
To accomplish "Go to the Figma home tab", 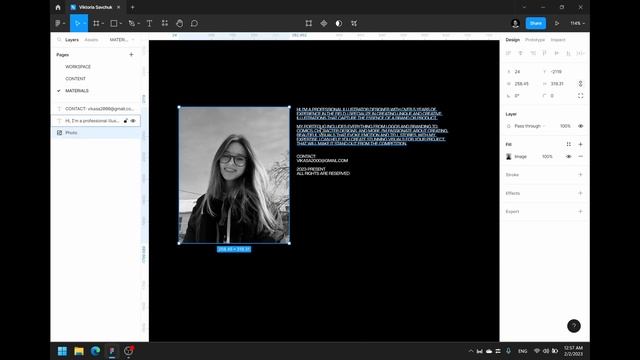I will tap(58, 7).
